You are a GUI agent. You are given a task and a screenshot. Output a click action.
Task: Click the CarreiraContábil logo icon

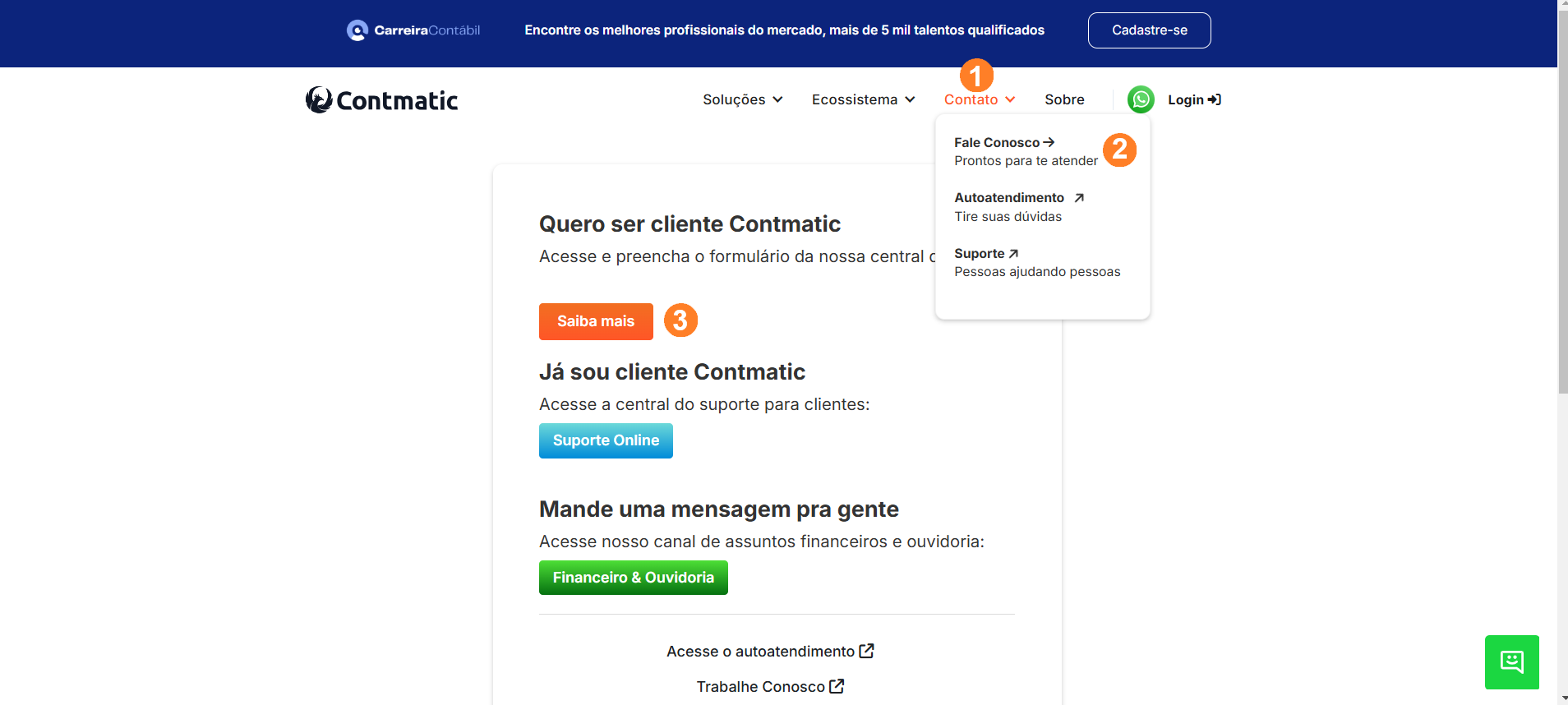[x=357, y=30]
